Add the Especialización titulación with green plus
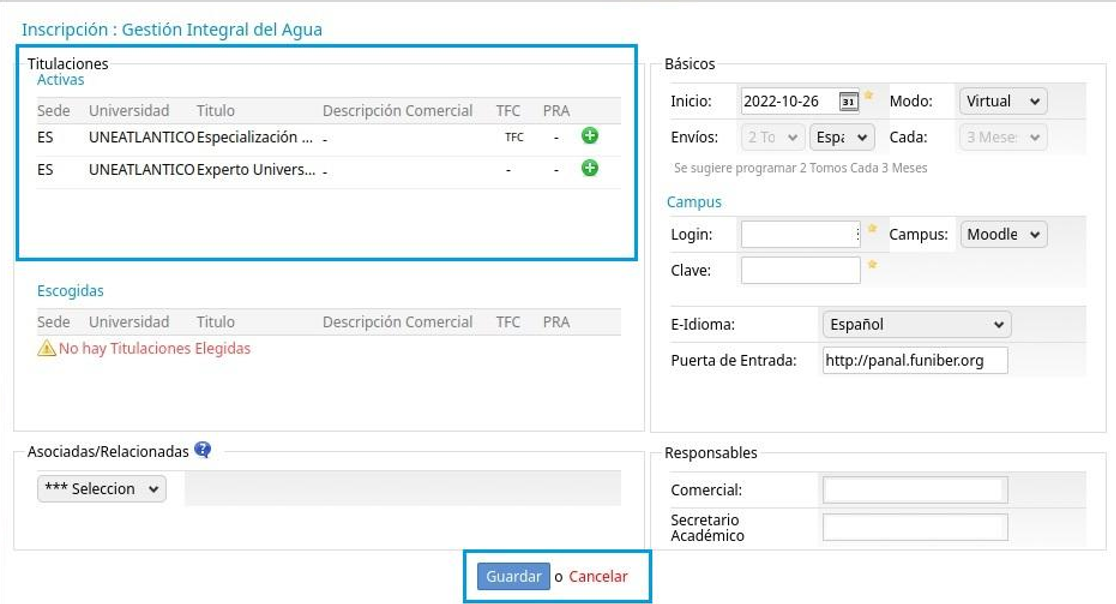This screenshot has width=1116, height=604. (x=590, y=136)
